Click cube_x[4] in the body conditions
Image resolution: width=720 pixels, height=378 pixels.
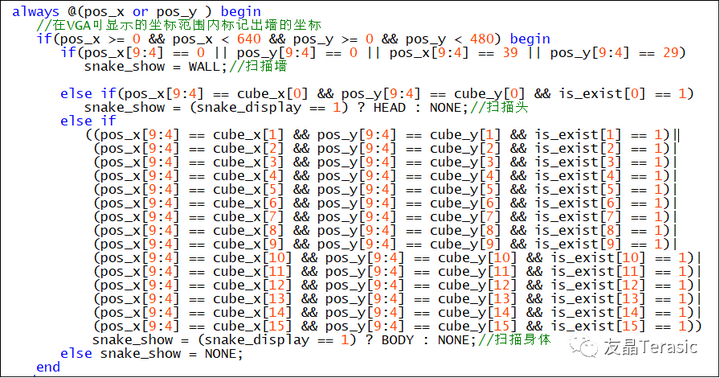click(x=248, y=176)
